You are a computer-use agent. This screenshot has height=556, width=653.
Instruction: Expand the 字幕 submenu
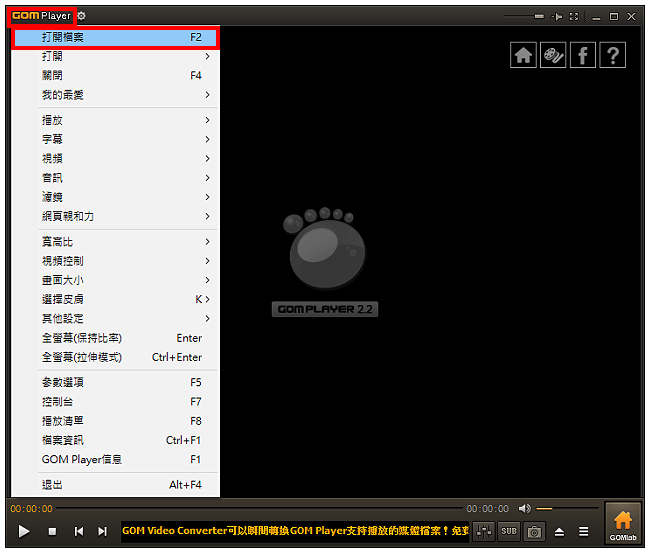[115, 139]
